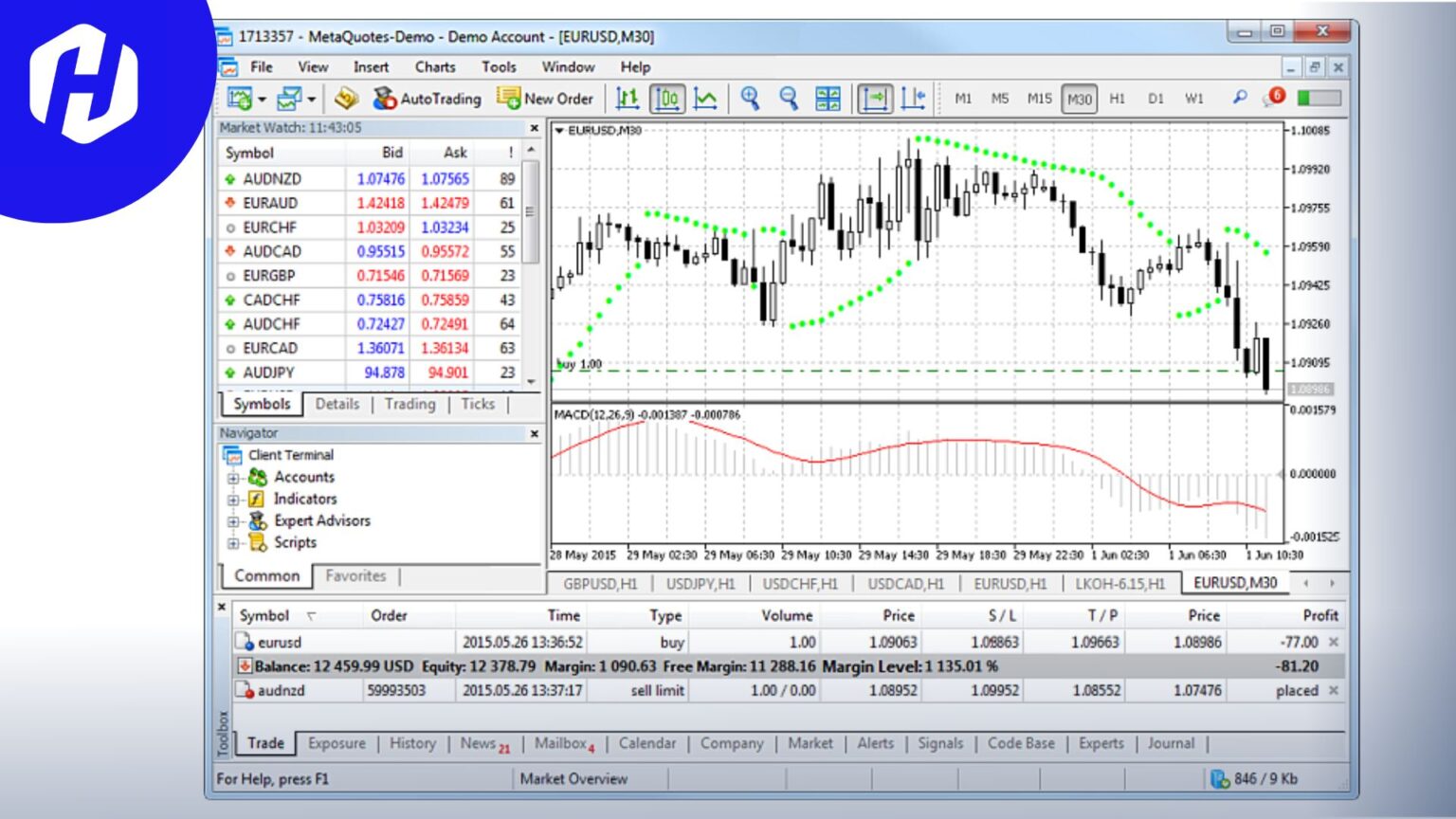The width and height of the screenshot is (1456, 819).
Task: Zoom out on the chart
Action: (x=789, y=98)
